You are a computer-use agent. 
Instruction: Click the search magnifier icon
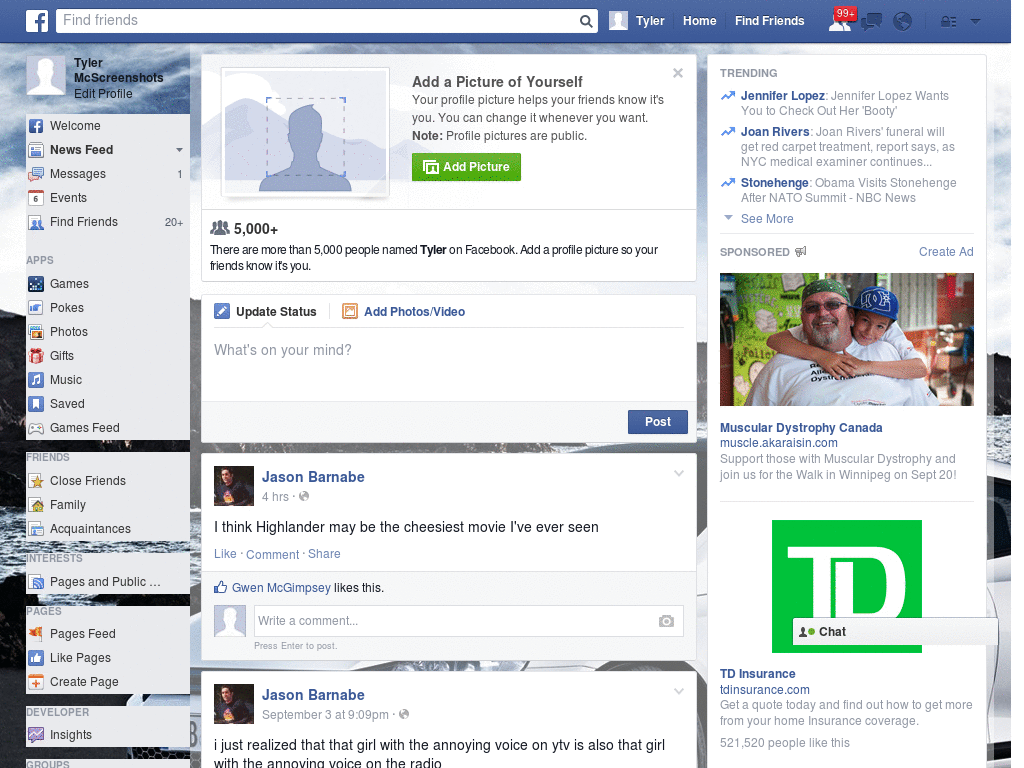[586, 21]
